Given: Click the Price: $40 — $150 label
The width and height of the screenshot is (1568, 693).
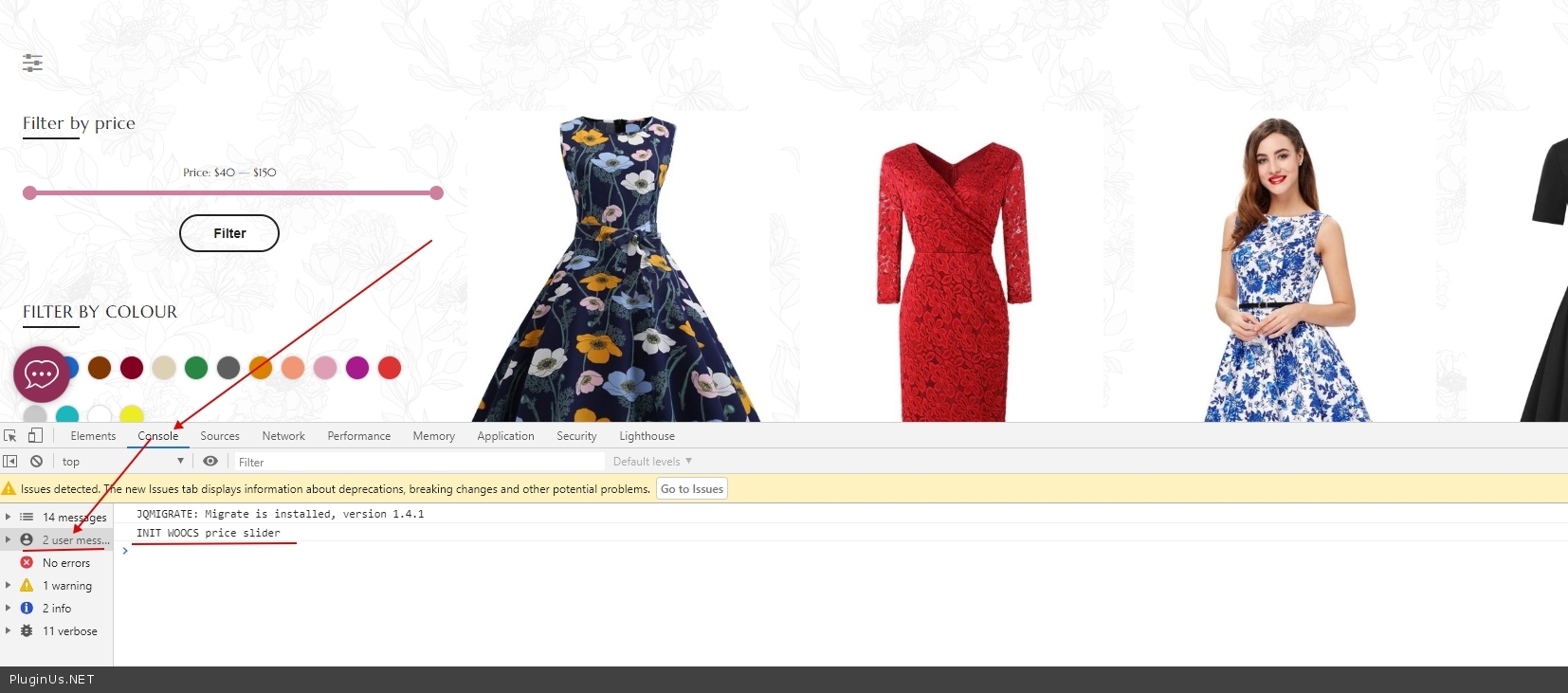Looking at the screenshot, I should [x=229, y=173].
